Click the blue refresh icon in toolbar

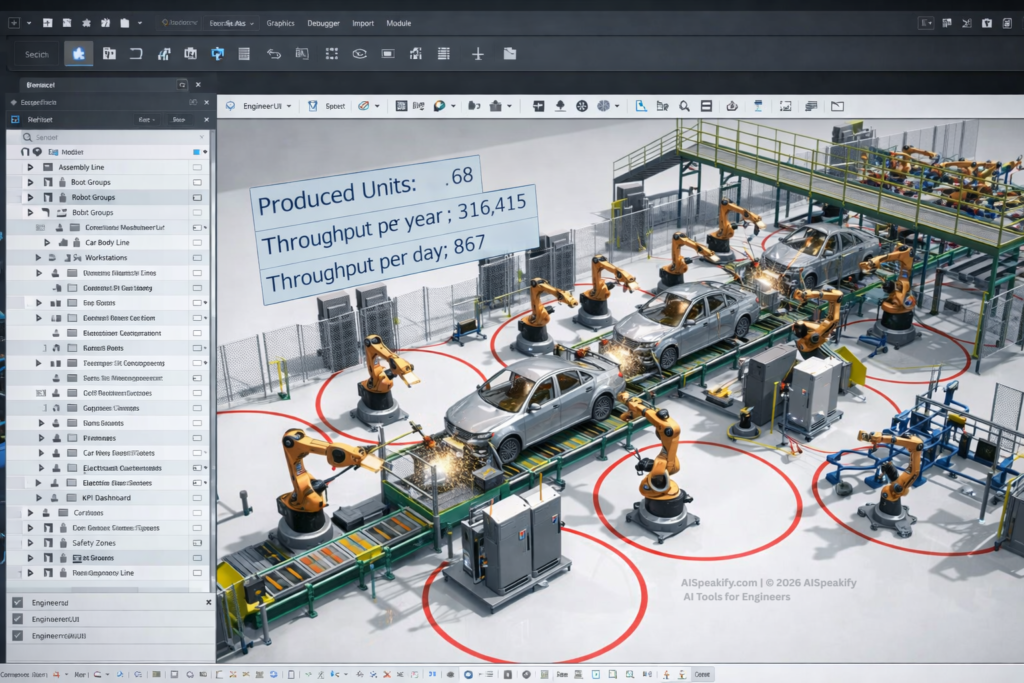pos(217,54)
